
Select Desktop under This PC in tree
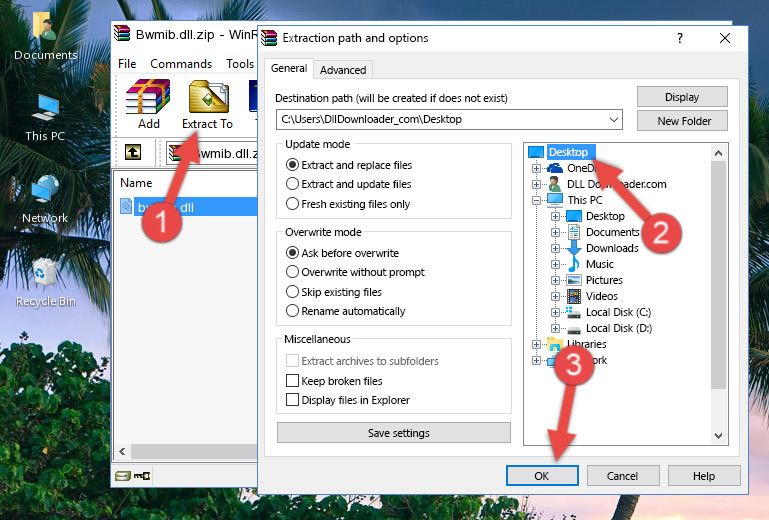click(x=605, y=216)
